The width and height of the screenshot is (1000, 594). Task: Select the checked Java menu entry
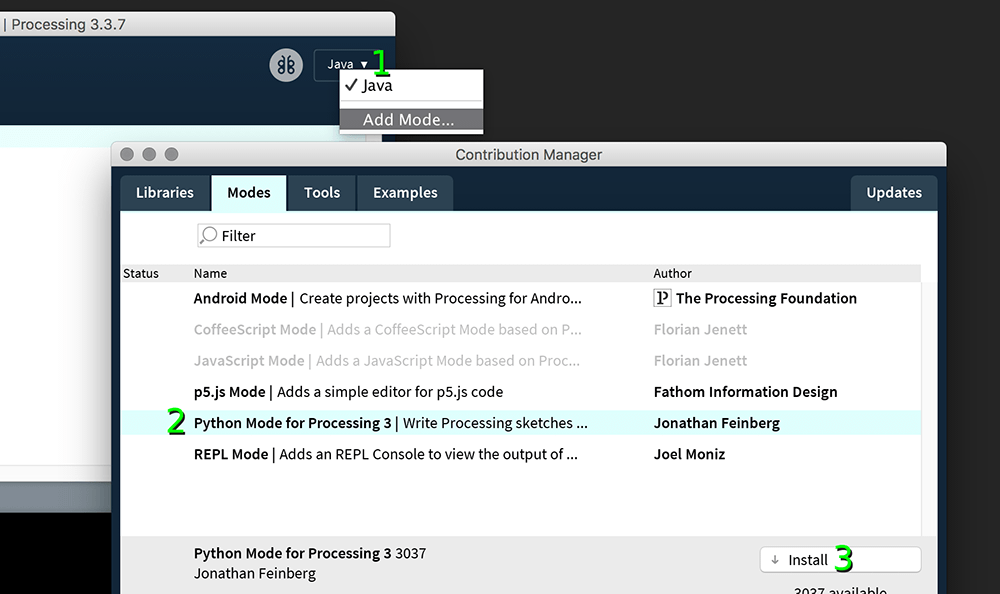pos(411,85)
